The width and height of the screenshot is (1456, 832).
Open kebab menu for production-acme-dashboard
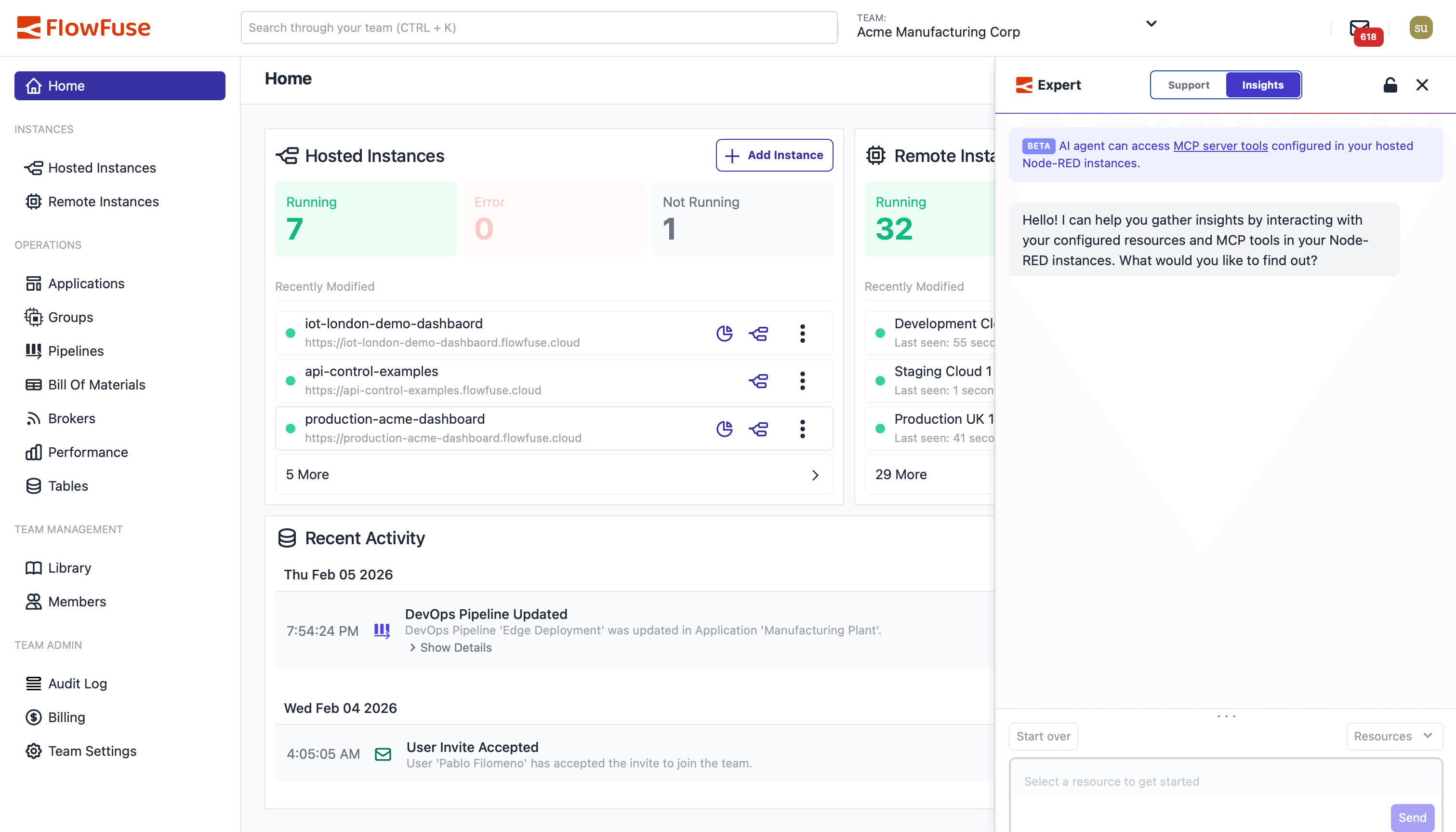[802, 429]
